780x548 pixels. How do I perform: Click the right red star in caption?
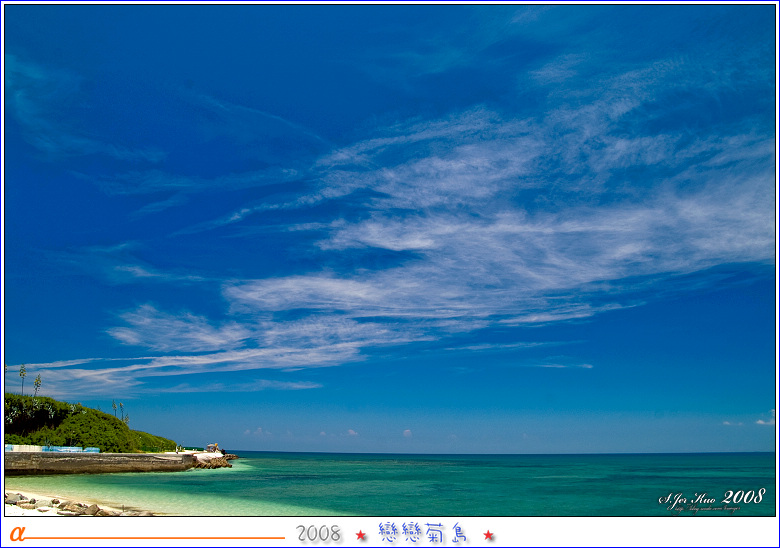[488, 535]
